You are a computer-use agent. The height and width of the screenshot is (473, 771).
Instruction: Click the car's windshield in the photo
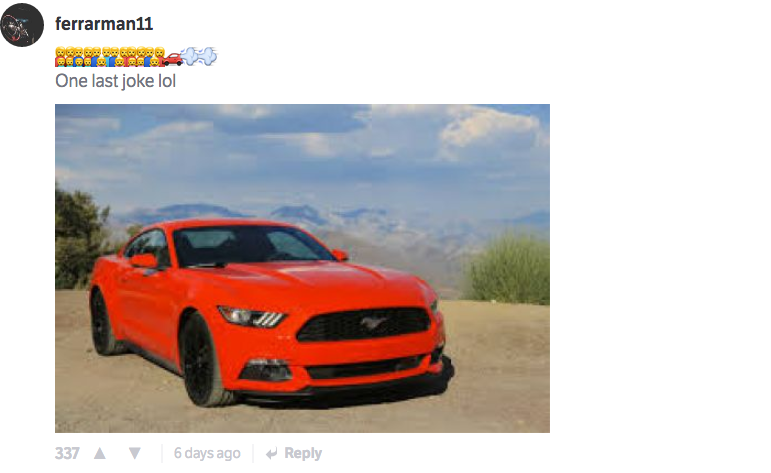[251, 245]
